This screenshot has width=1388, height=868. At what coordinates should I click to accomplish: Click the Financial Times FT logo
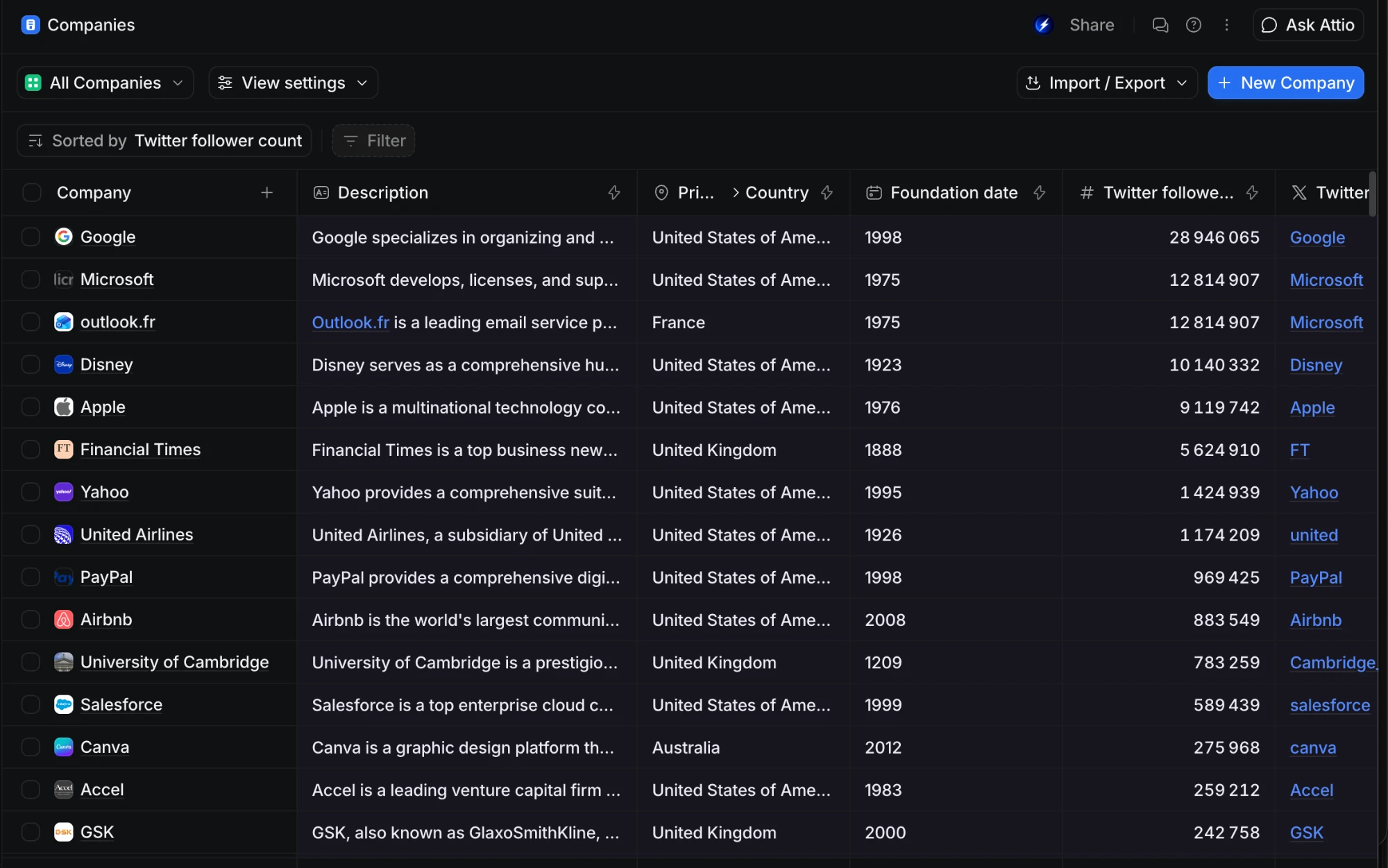(x=64, y=449)
